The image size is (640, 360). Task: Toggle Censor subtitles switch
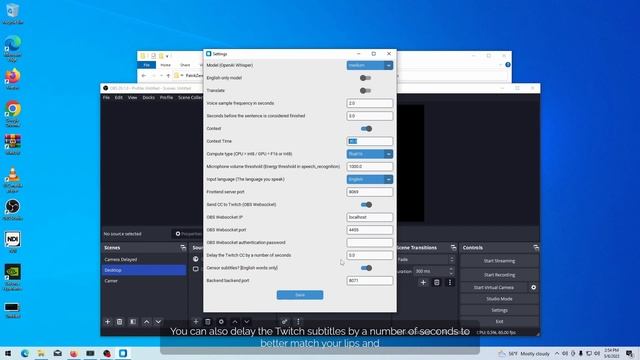pyautogui.click(x=366, y=268)
